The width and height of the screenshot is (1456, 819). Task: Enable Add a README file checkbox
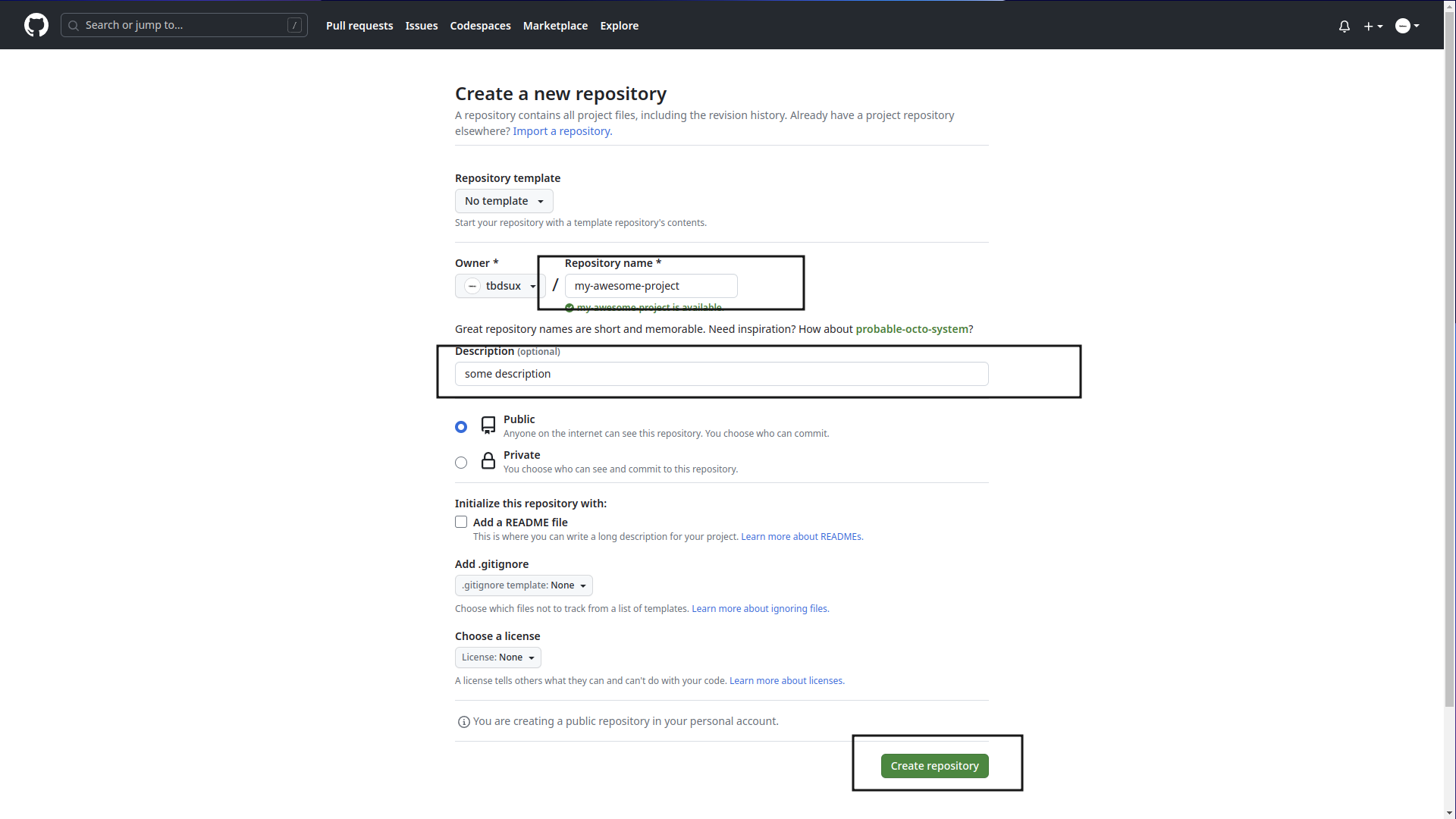(461, 522)
